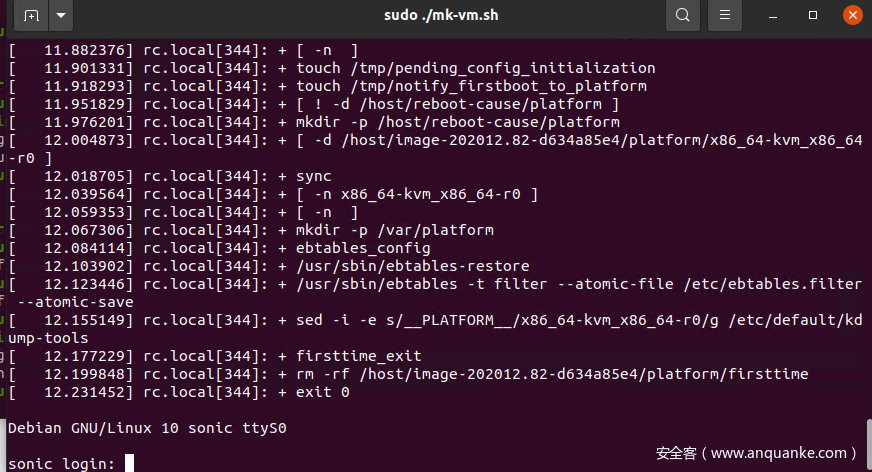Open the terminal hamburger menu

click(x=727, y=15)
